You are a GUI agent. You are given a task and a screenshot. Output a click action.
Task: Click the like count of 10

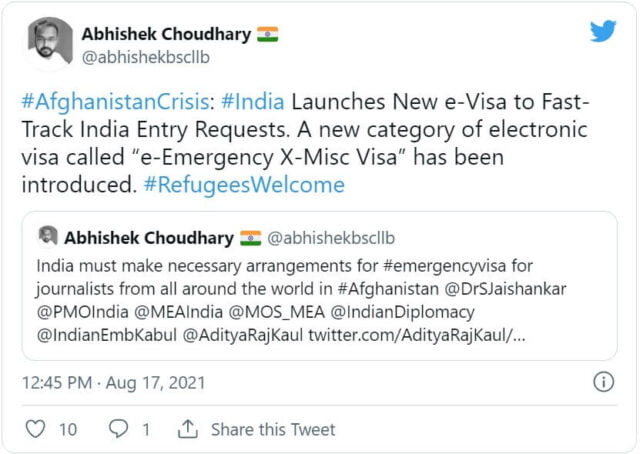[68, 429]
